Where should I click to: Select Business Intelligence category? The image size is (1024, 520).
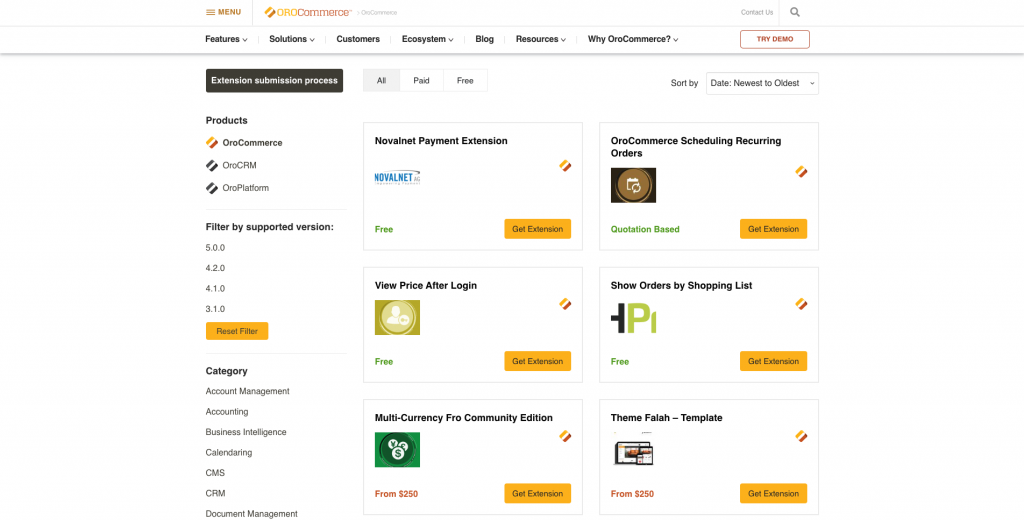pos(246,432)
